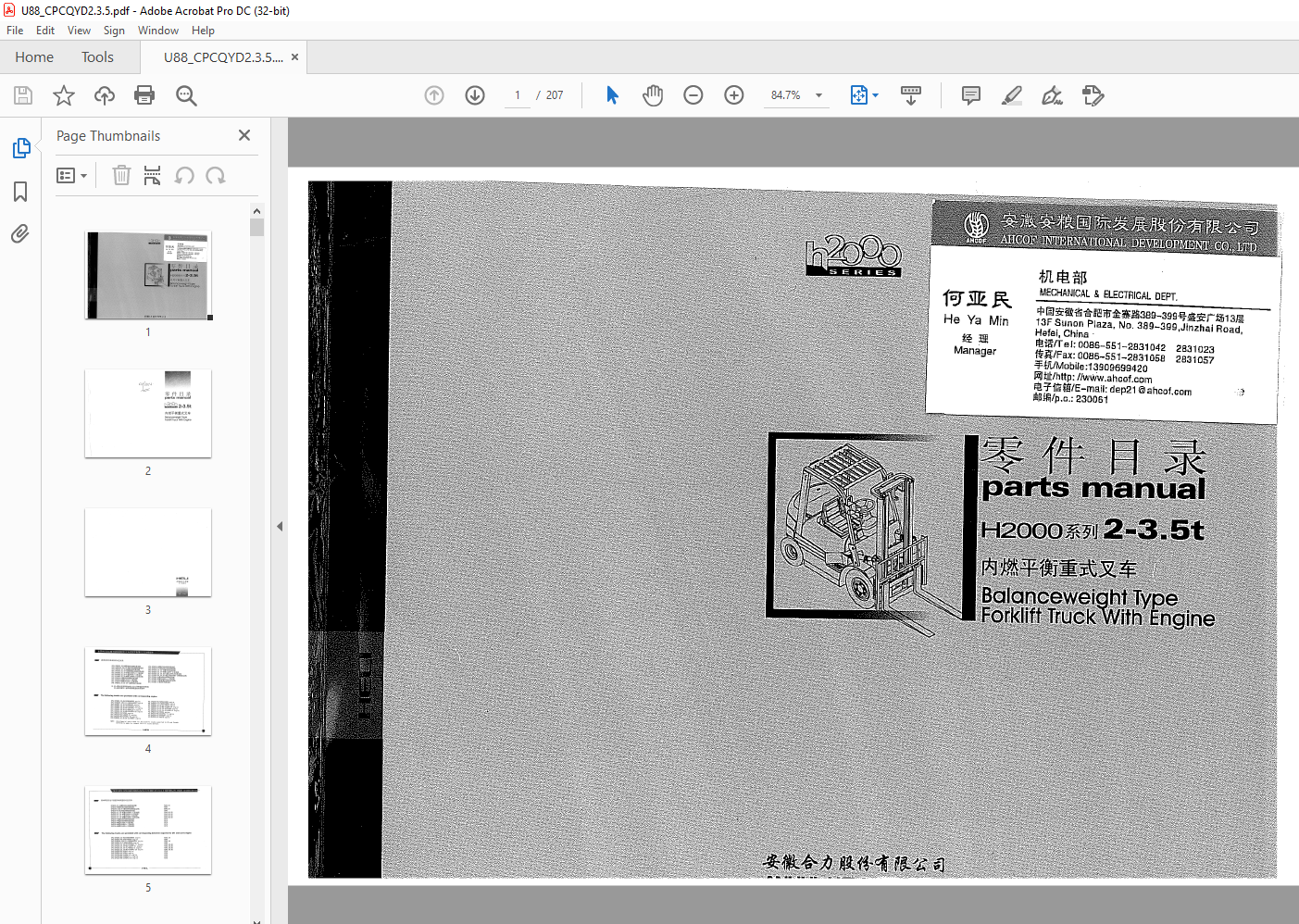The width and height of the screenshot is (1299, 924).
Task: Rotate page counterclockwise
Action: point(184,175)
